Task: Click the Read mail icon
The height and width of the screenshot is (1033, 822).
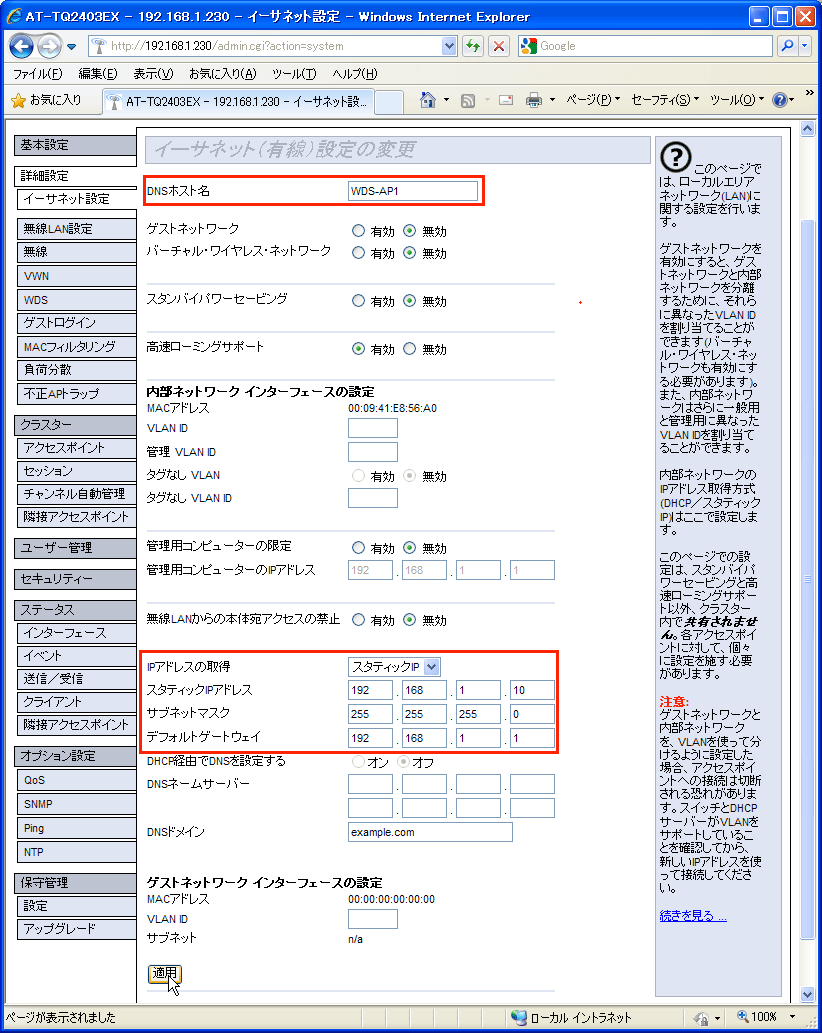Action: pyautogui.click(x=506, y=100)
